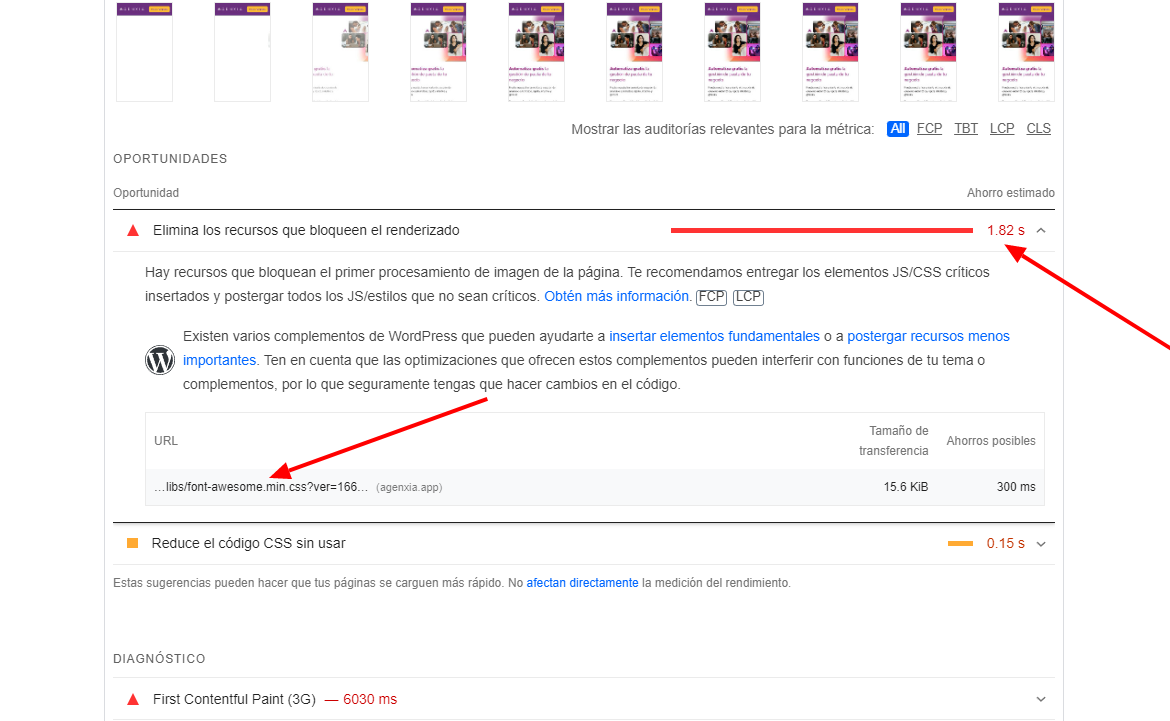1170x721 pixels.
Task: Open postergar recursos menos importantes link
Action: click(x=928, y=337)
